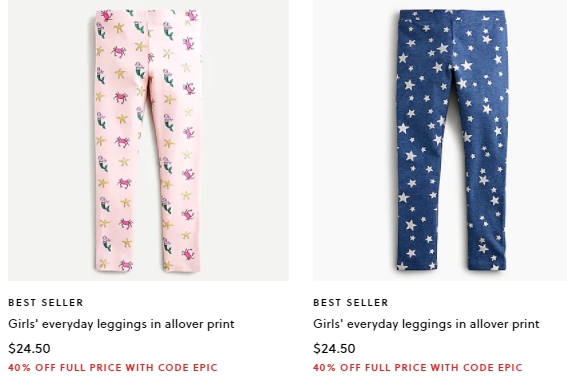Viewport: 567px width, 381px height.
Task: Click the waistband of the pink mermaid leggings
Action: (148, 15)
